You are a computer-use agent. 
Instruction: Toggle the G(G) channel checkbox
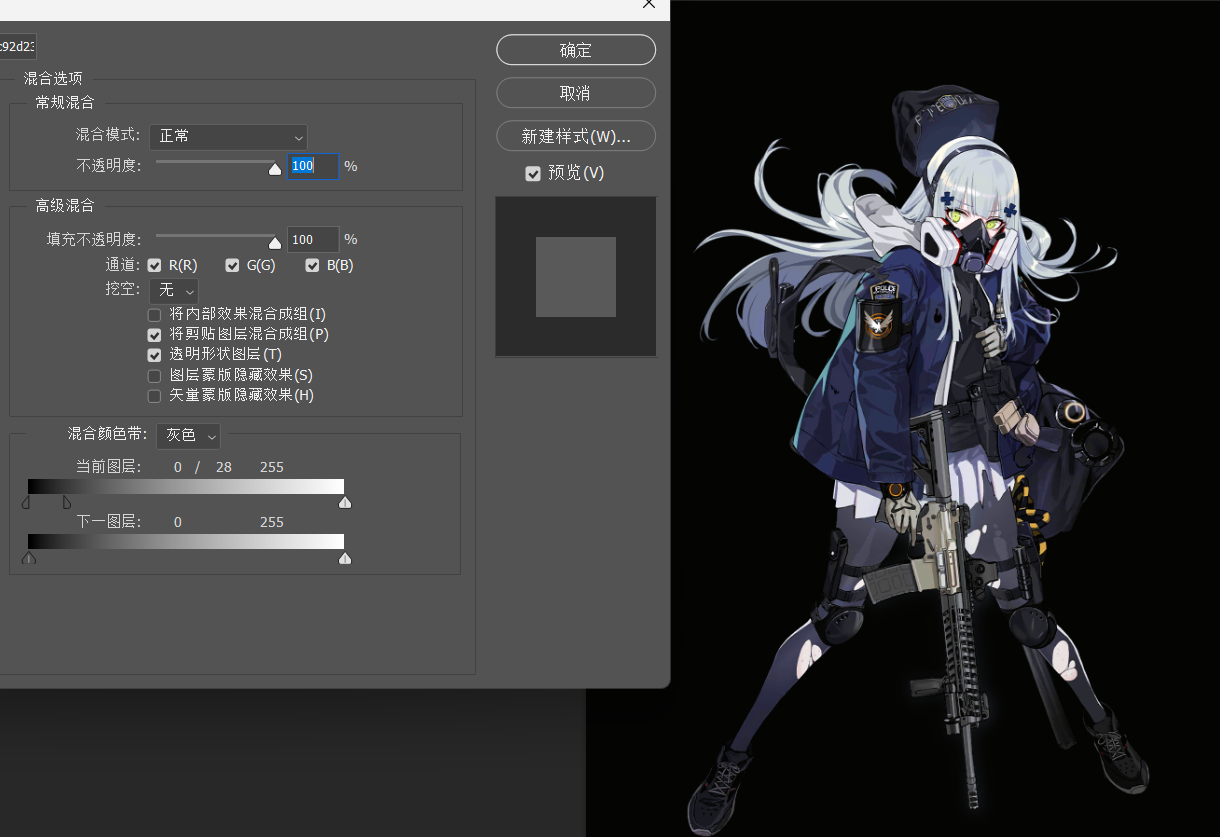(233, 265)
